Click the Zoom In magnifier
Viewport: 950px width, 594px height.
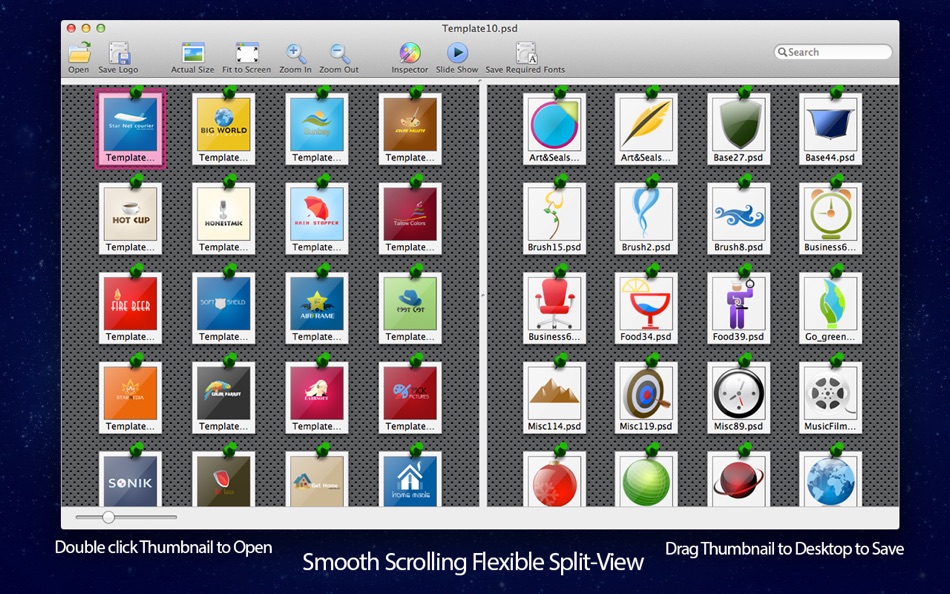pos(296,53)
